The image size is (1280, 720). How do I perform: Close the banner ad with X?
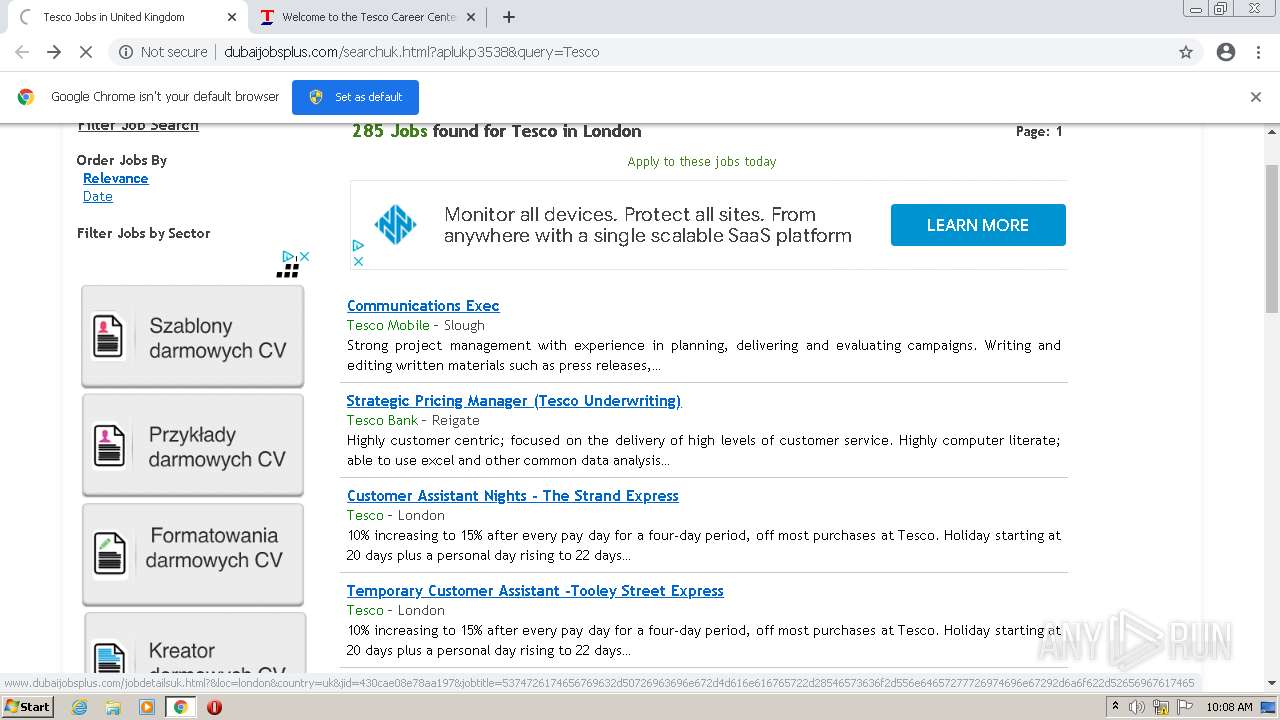[358, 261]
